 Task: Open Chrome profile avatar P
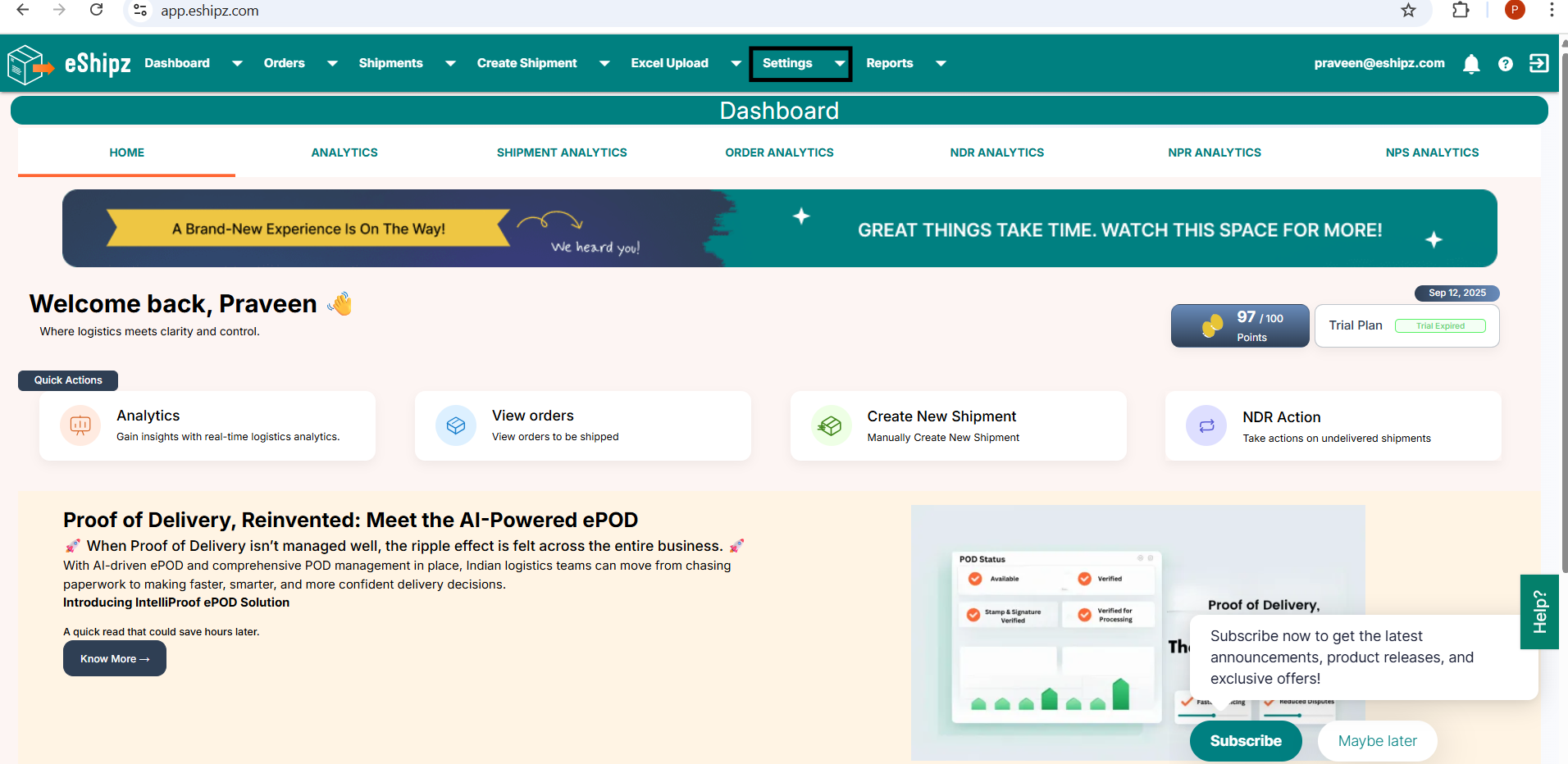coord(1515,10)
